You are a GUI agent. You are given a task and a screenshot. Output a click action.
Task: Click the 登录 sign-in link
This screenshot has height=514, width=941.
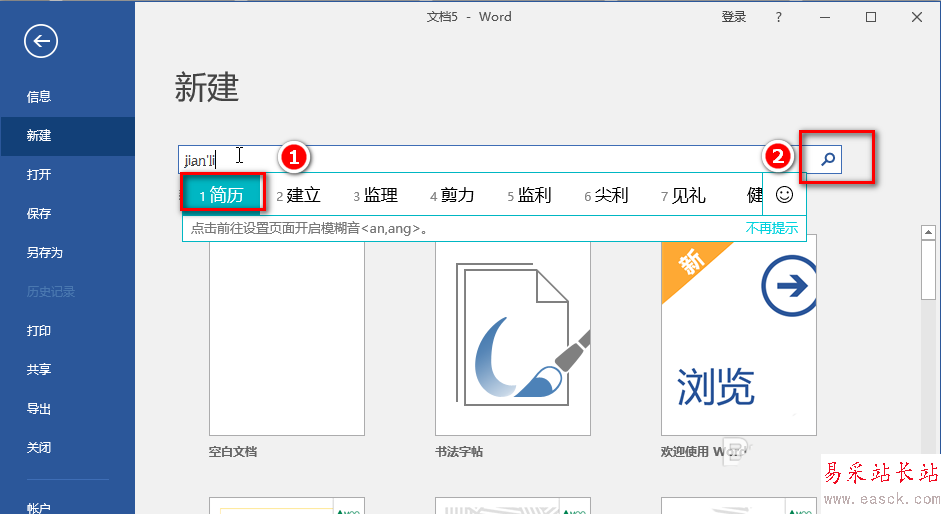(x=733, y=17)
